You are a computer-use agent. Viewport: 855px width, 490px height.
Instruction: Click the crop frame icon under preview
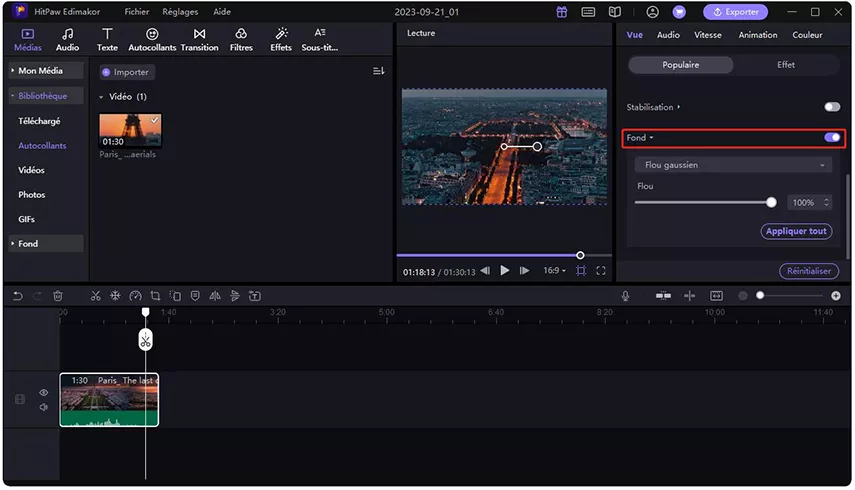tap(581, 271)
